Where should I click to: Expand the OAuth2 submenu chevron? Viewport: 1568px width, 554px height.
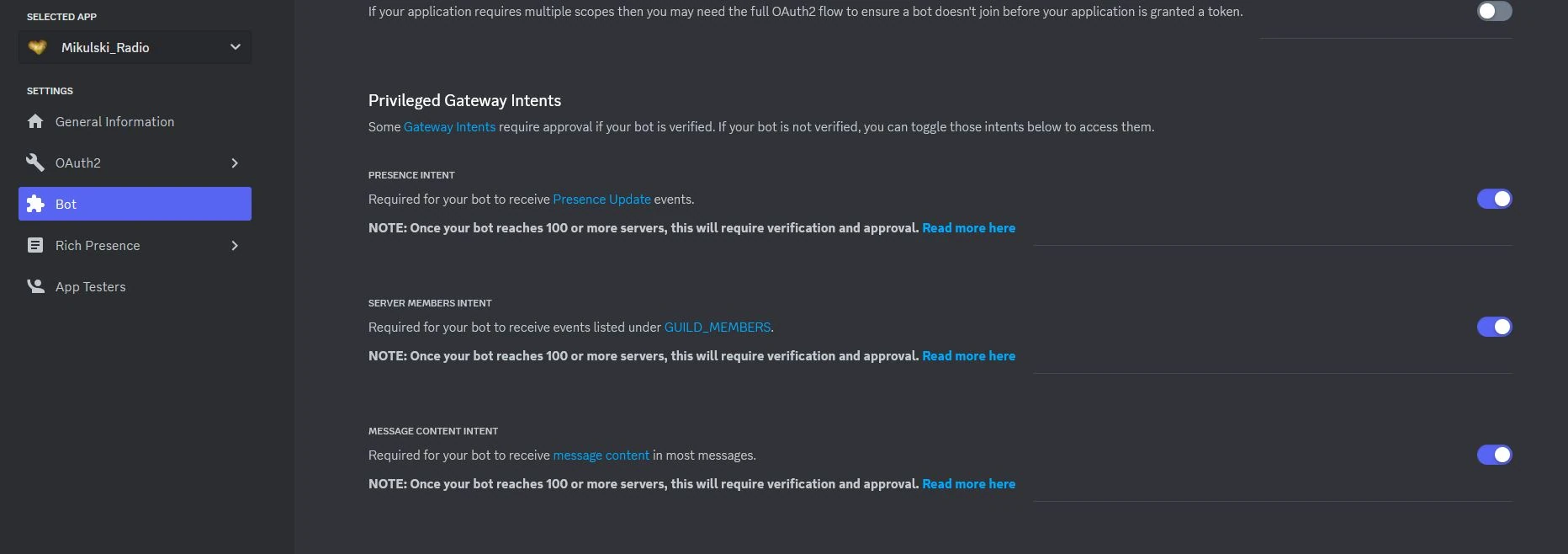[235, 162]
